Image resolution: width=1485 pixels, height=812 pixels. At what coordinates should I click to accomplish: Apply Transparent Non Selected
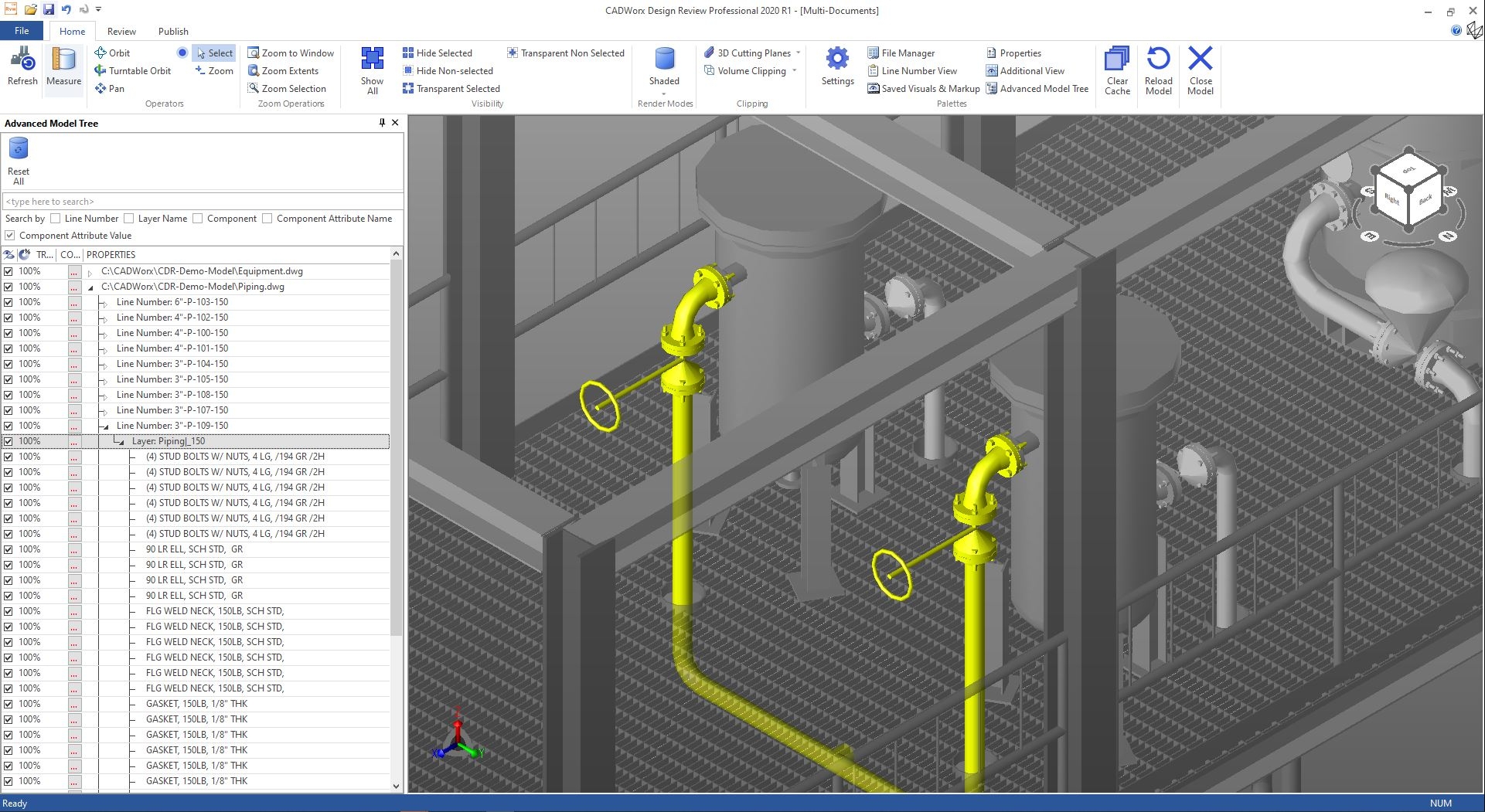coord(565,53)
